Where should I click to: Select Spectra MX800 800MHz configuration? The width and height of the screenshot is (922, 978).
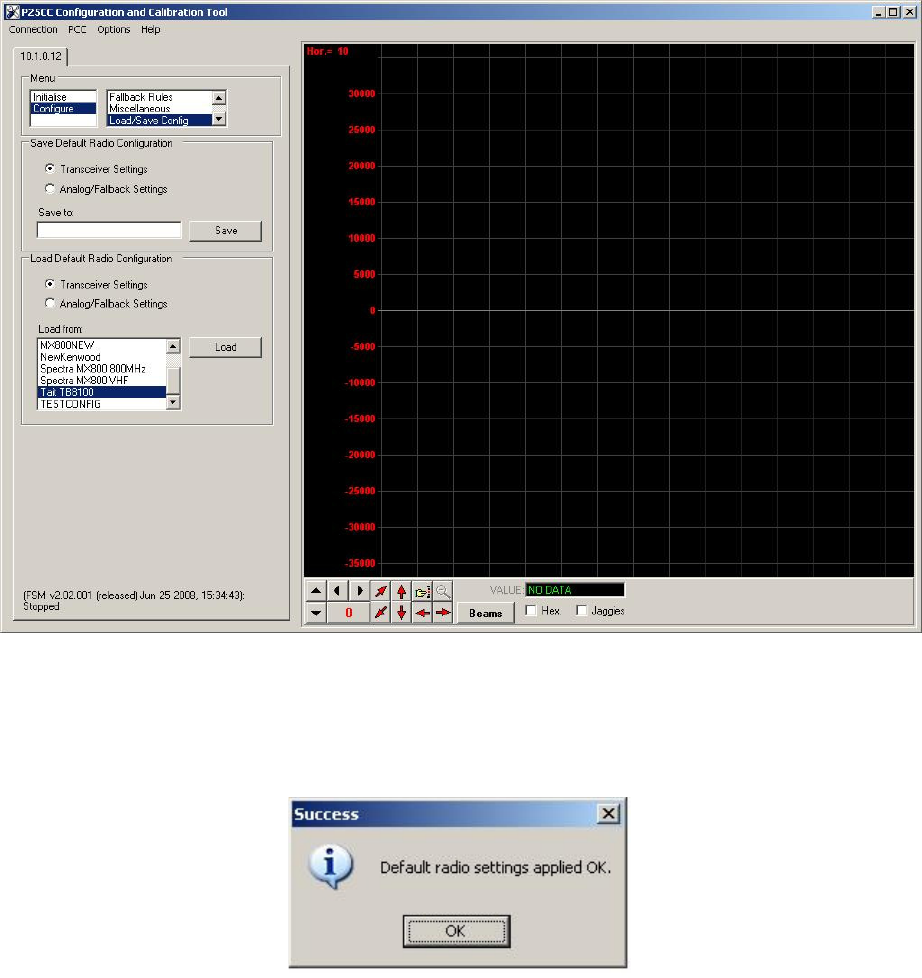point(102,369)
